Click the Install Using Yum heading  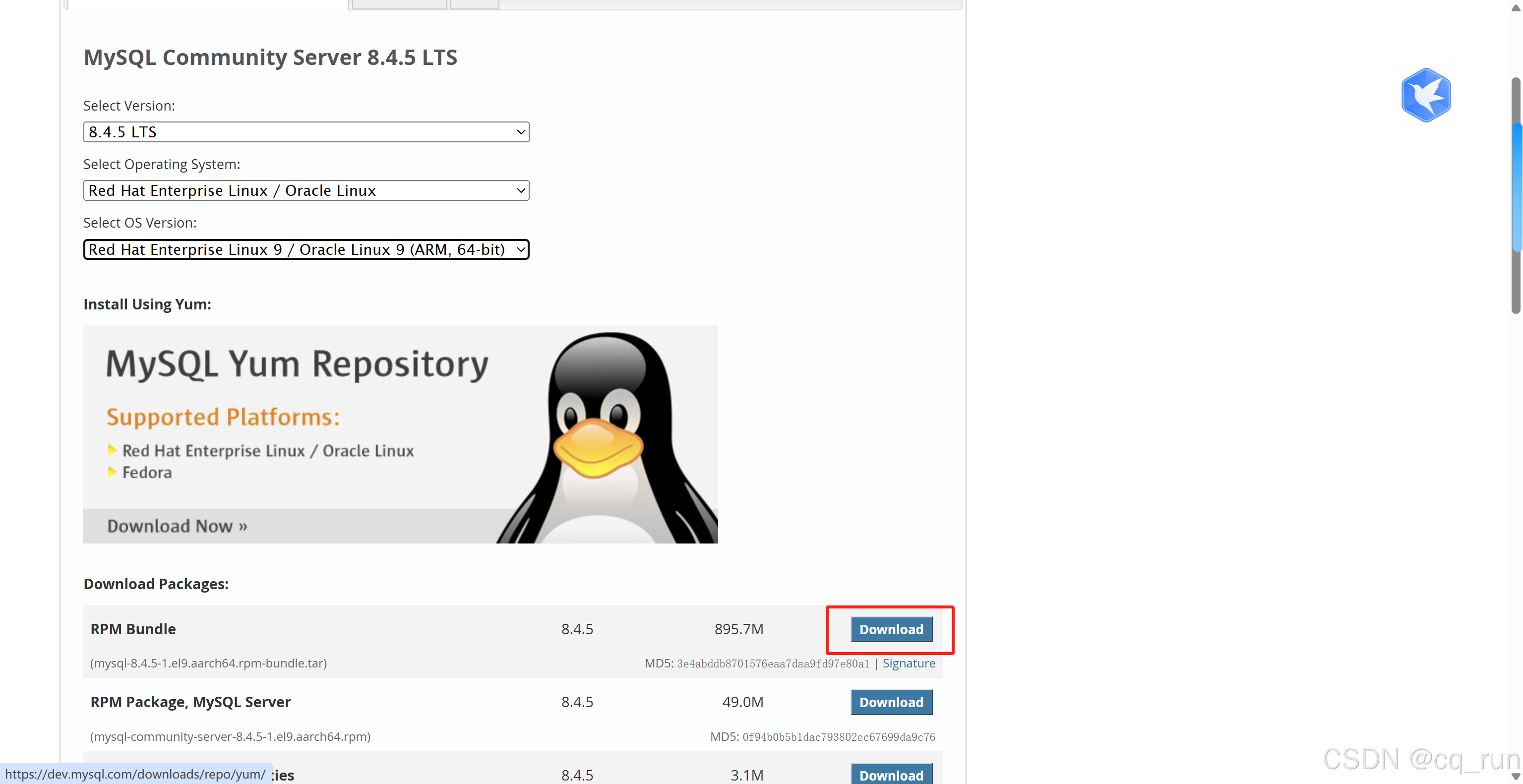pyautogui.click(x=147, y=304)
